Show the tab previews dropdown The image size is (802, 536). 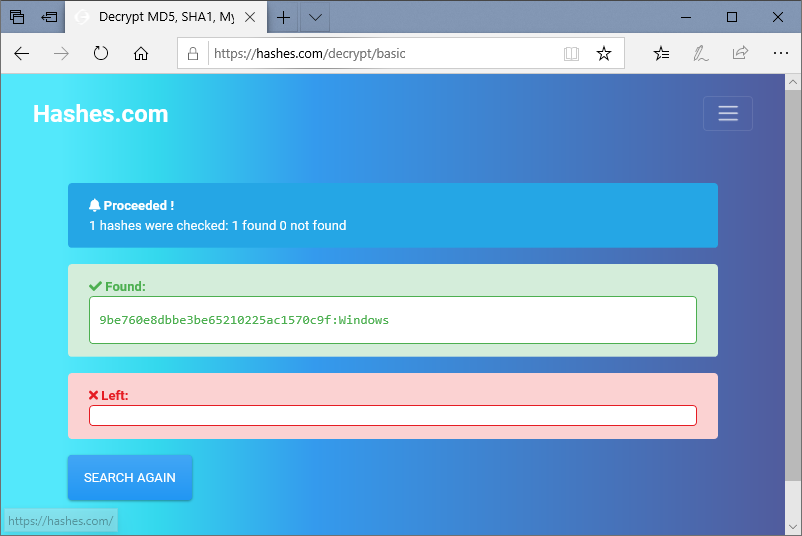315,17
